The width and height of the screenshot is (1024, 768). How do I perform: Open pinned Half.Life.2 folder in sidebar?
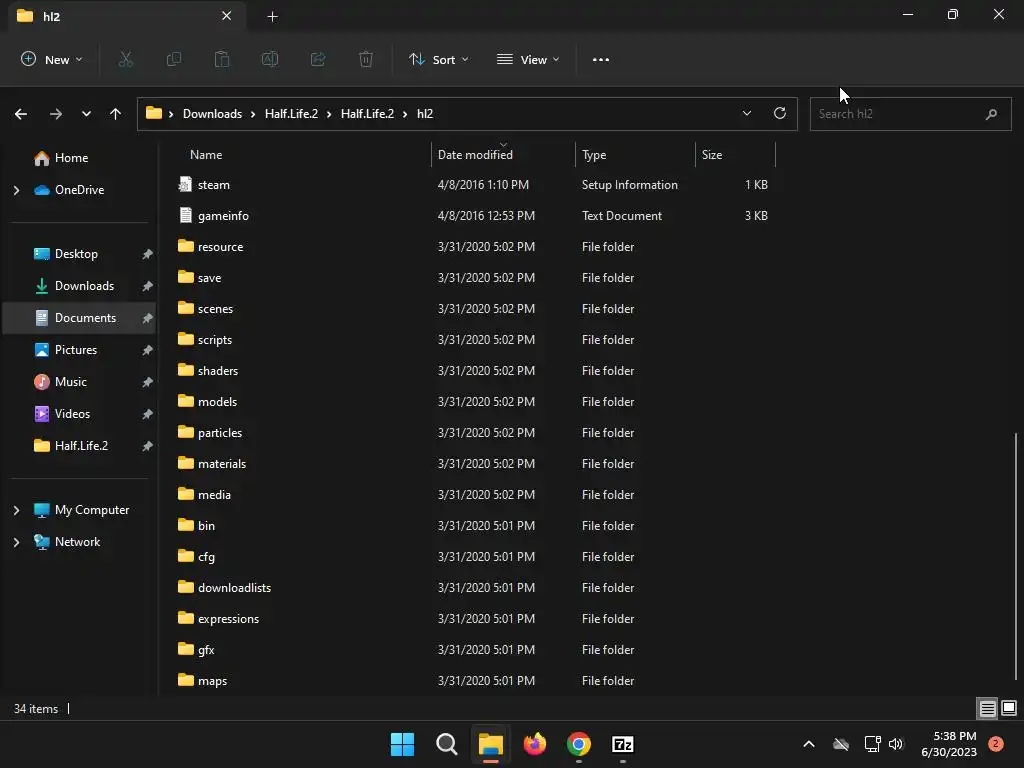pyautogui.click(x=81, y=446)
